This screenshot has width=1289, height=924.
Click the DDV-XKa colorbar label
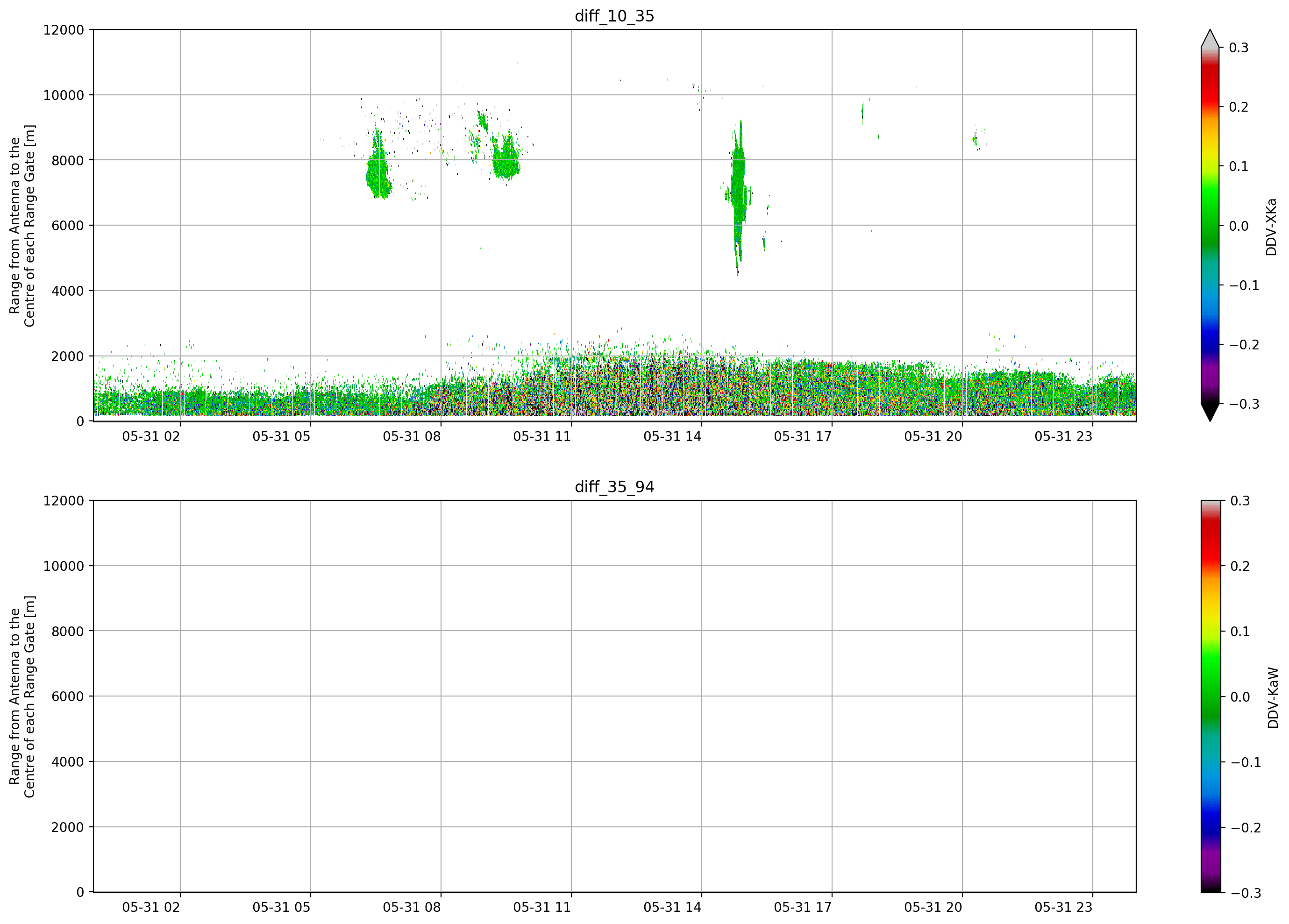1271,227
